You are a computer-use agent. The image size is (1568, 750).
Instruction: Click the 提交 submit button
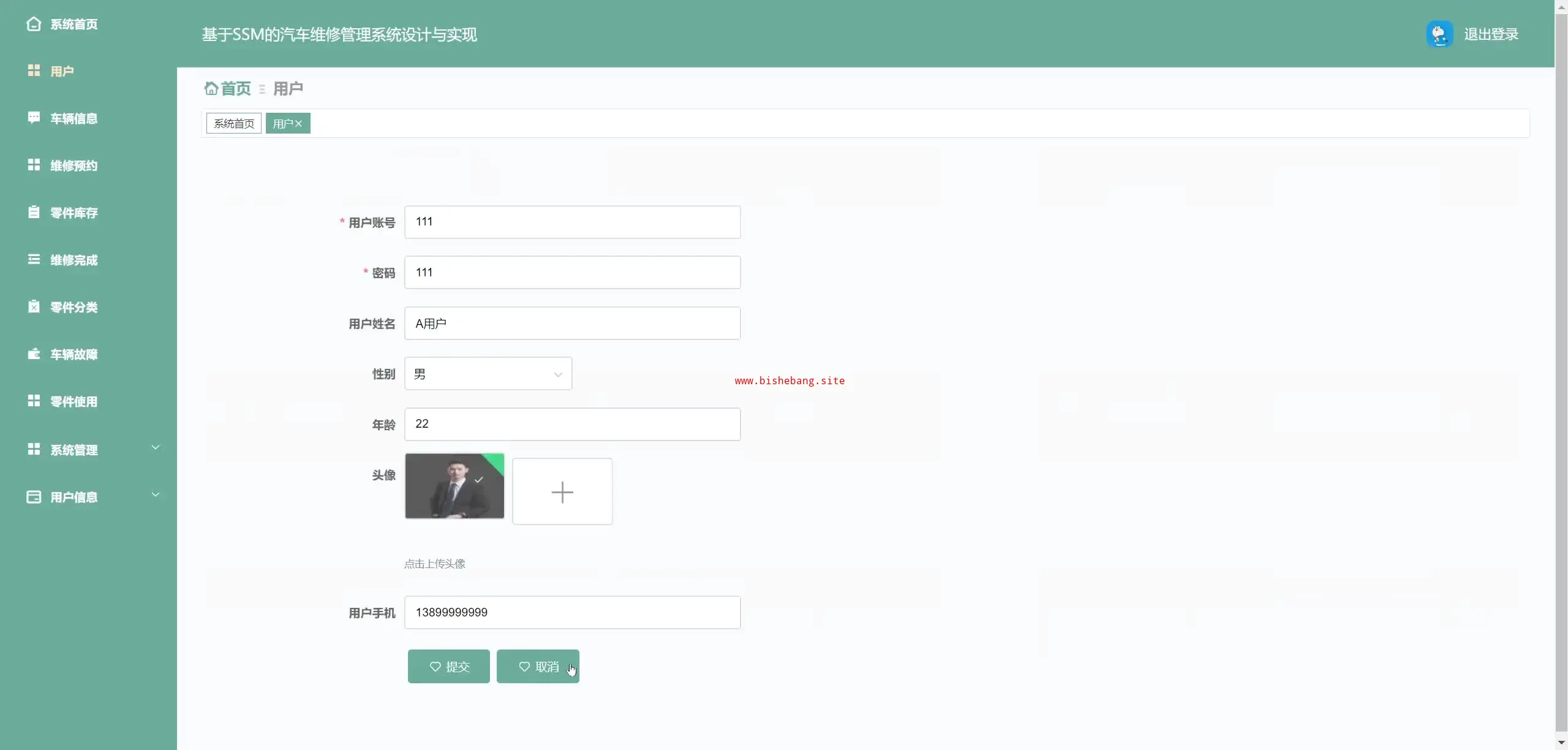(x=448, y=667)
